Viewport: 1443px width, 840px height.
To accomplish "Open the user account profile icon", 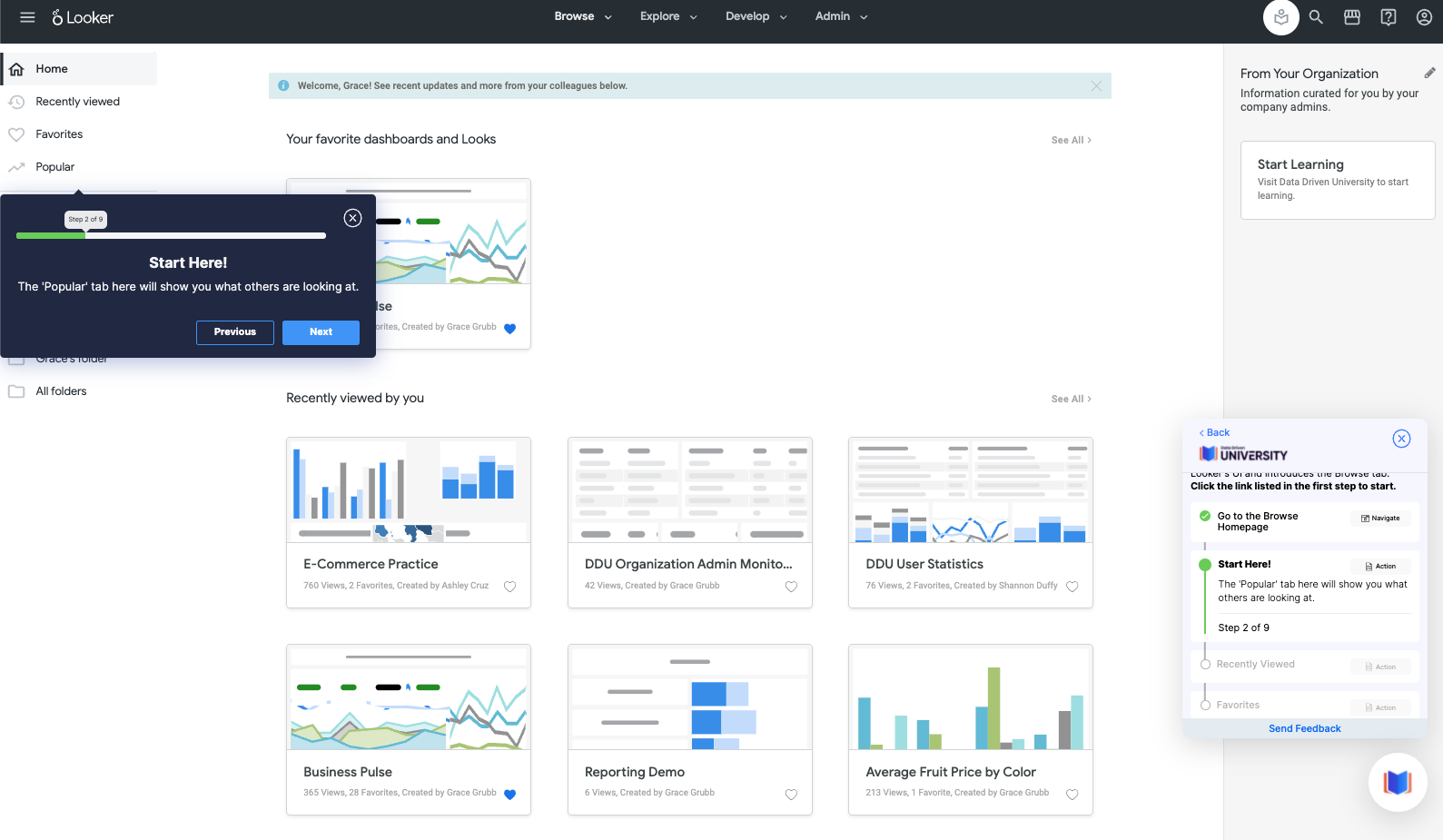I will coord(1425,17).
